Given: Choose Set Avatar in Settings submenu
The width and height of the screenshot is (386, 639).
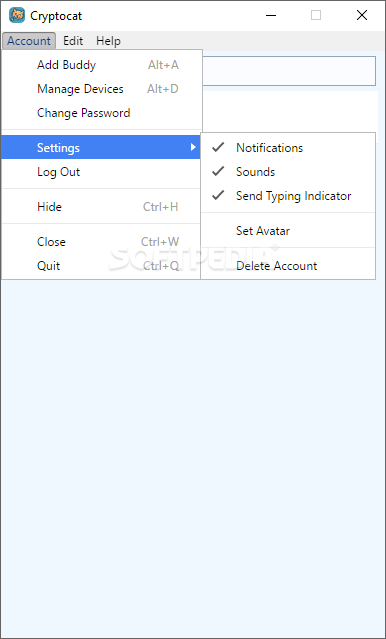Looking at the screenshot, I should pos(288,231).
